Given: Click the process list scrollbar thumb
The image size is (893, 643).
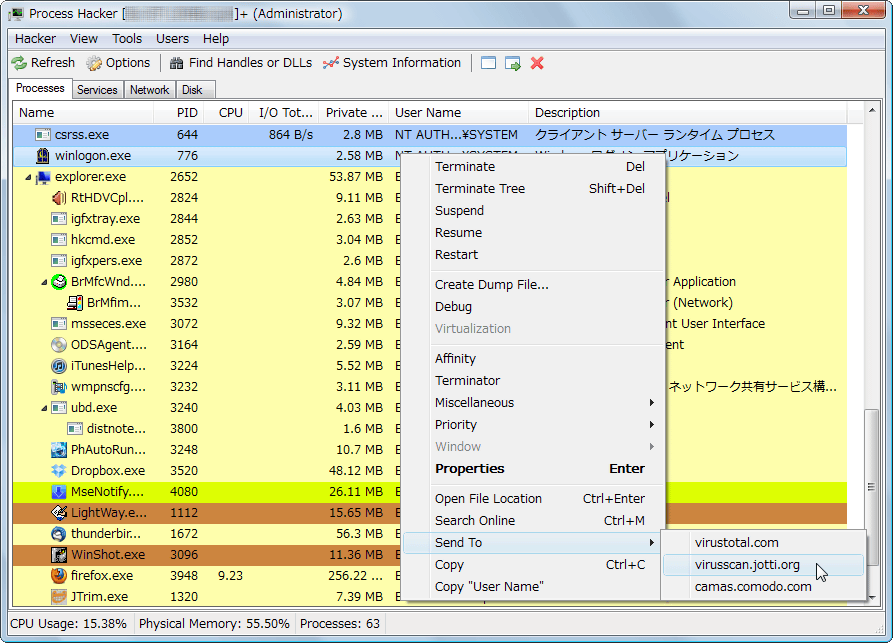Looking at the screenshot, I should pos(871,486).
